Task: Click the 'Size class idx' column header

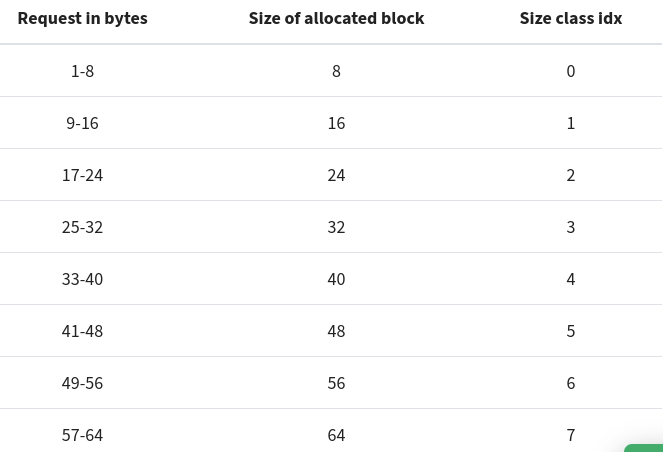Action: click(x=571, y=18)
